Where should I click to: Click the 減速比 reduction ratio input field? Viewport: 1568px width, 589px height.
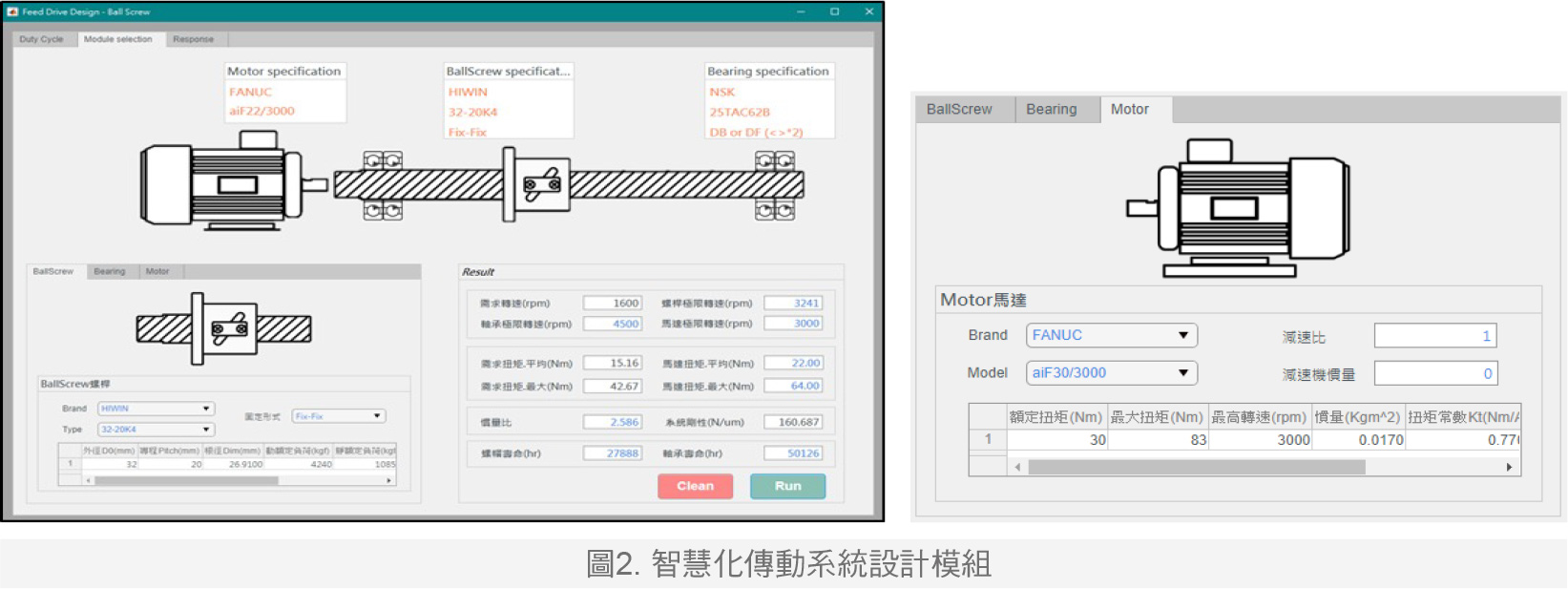(1434, 336)
